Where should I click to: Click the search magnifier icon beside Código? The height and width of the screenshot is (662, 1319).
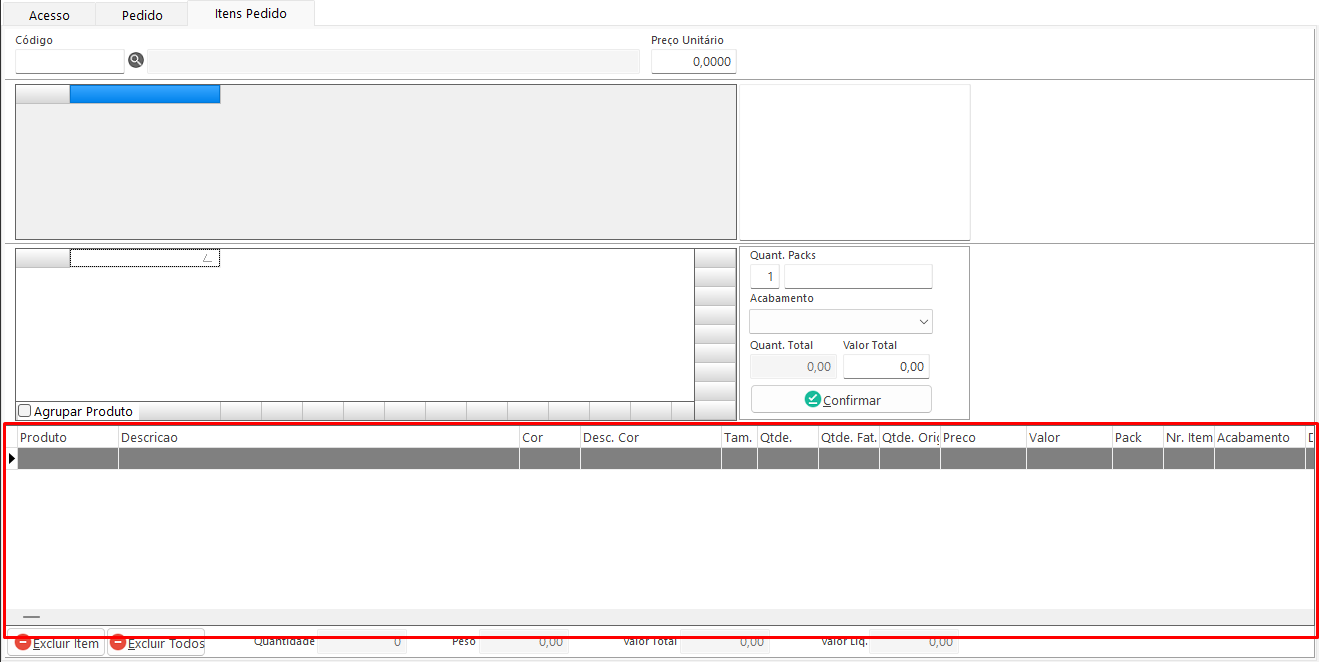click(136, 61)
